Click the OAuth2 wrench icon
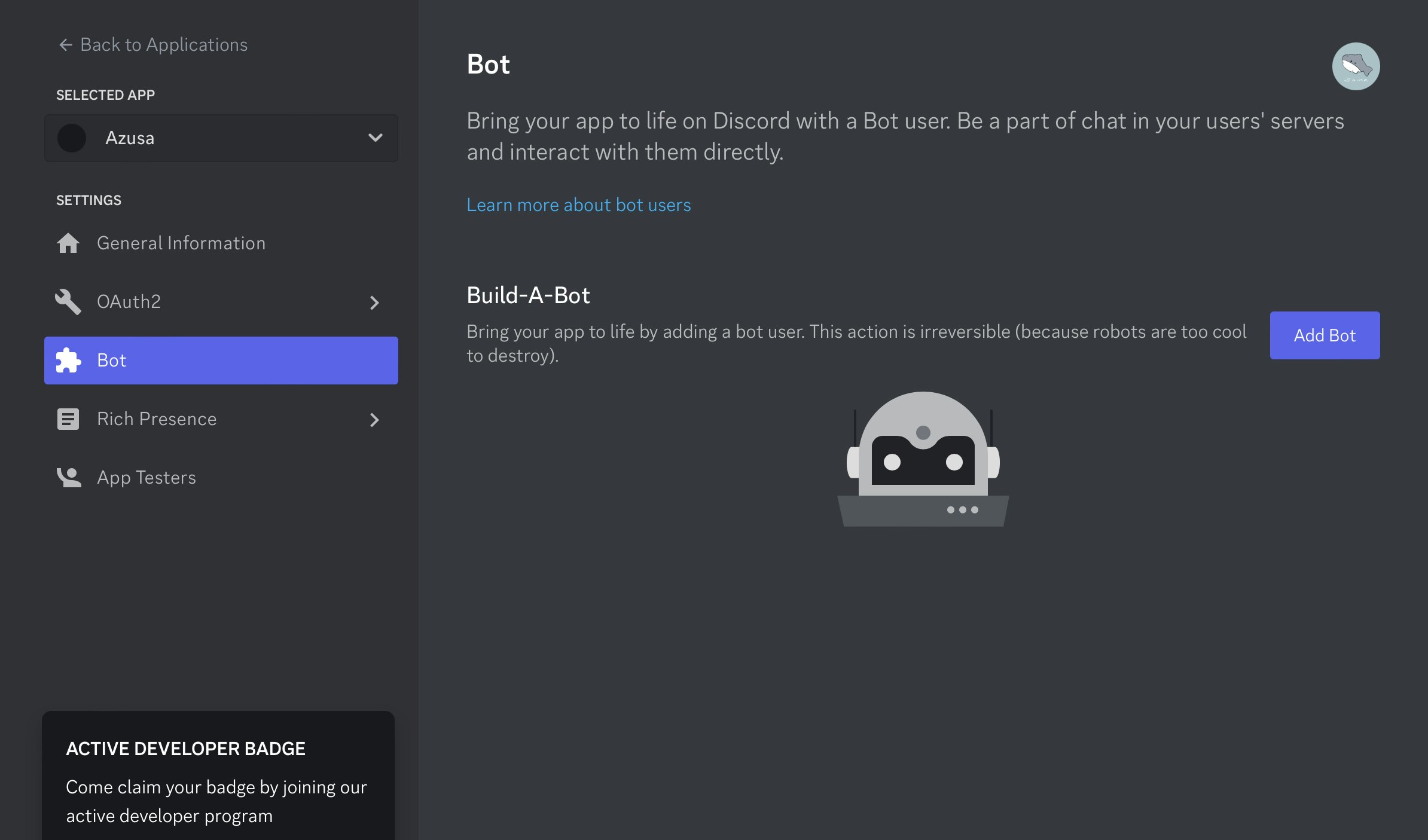Viewport: 1428px width, 840px height. pyautogui.click(x=68, y=302)
